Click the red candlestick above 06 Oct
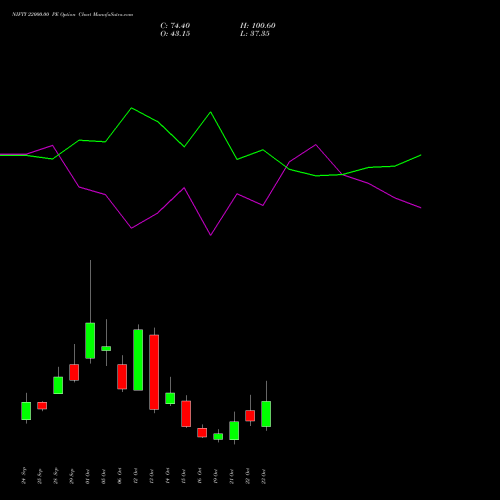The image size is (500, 500). [x=122, y=377]
